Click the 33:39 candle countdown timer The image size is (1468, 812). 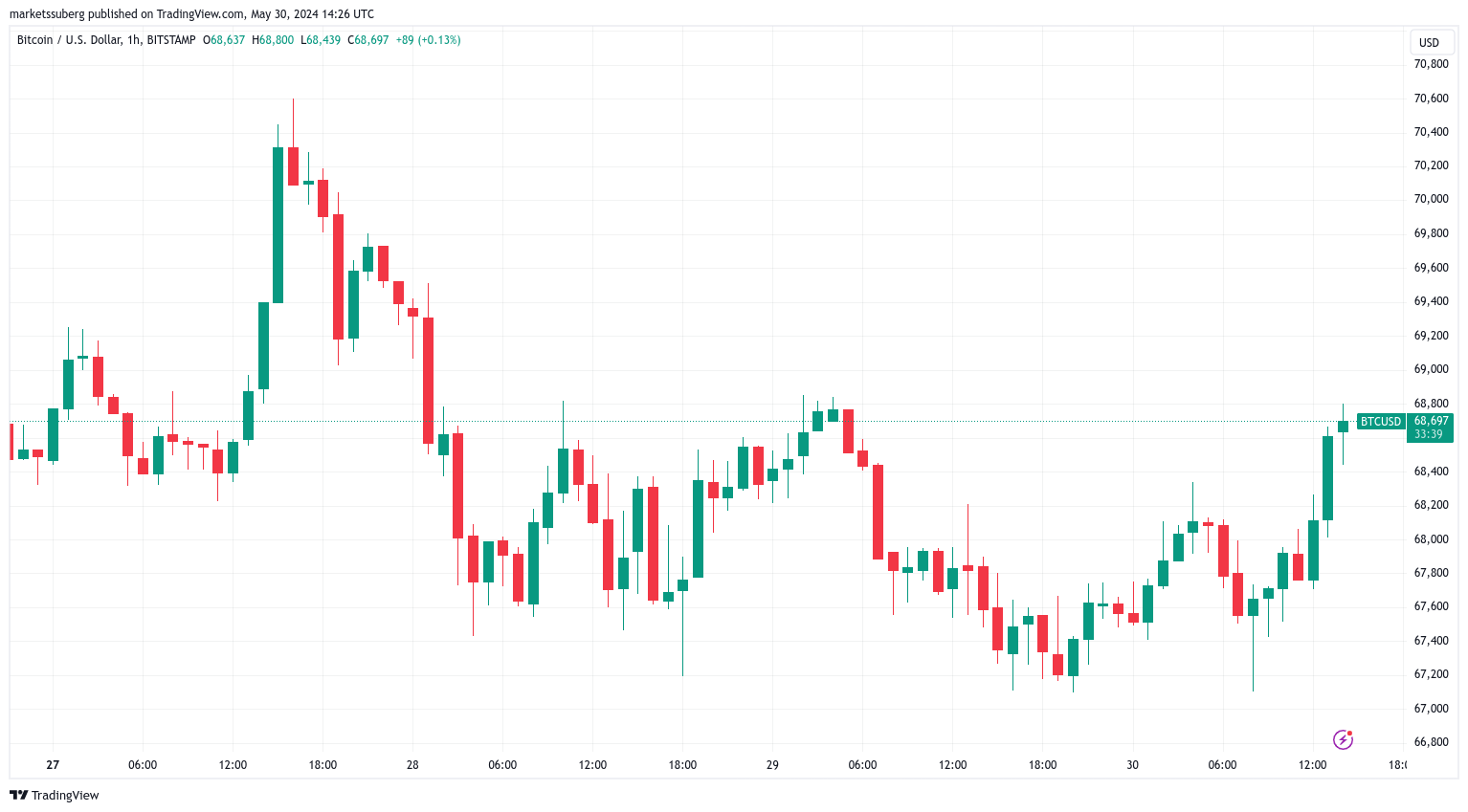[x=1429, y=434]
